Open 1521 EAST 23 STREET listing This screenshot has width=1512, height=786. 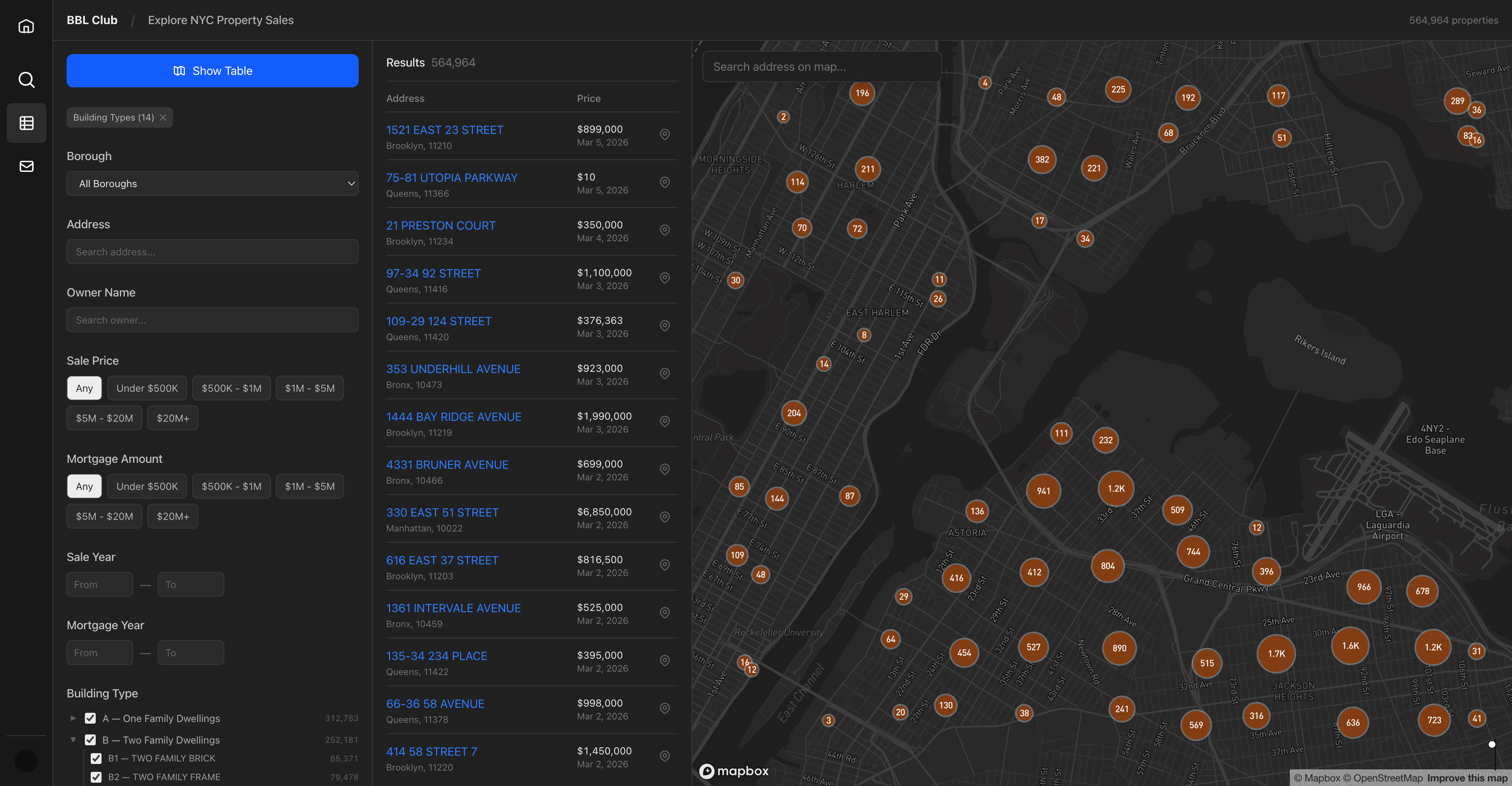tap(444, 130)
